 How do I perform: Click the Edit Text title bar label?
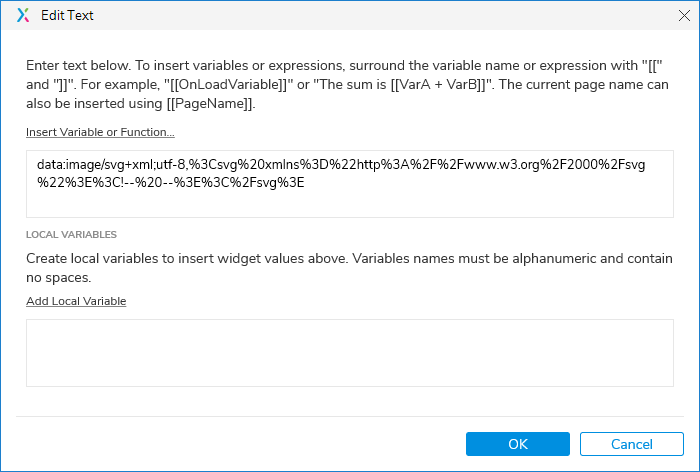(x=67, y=16)
